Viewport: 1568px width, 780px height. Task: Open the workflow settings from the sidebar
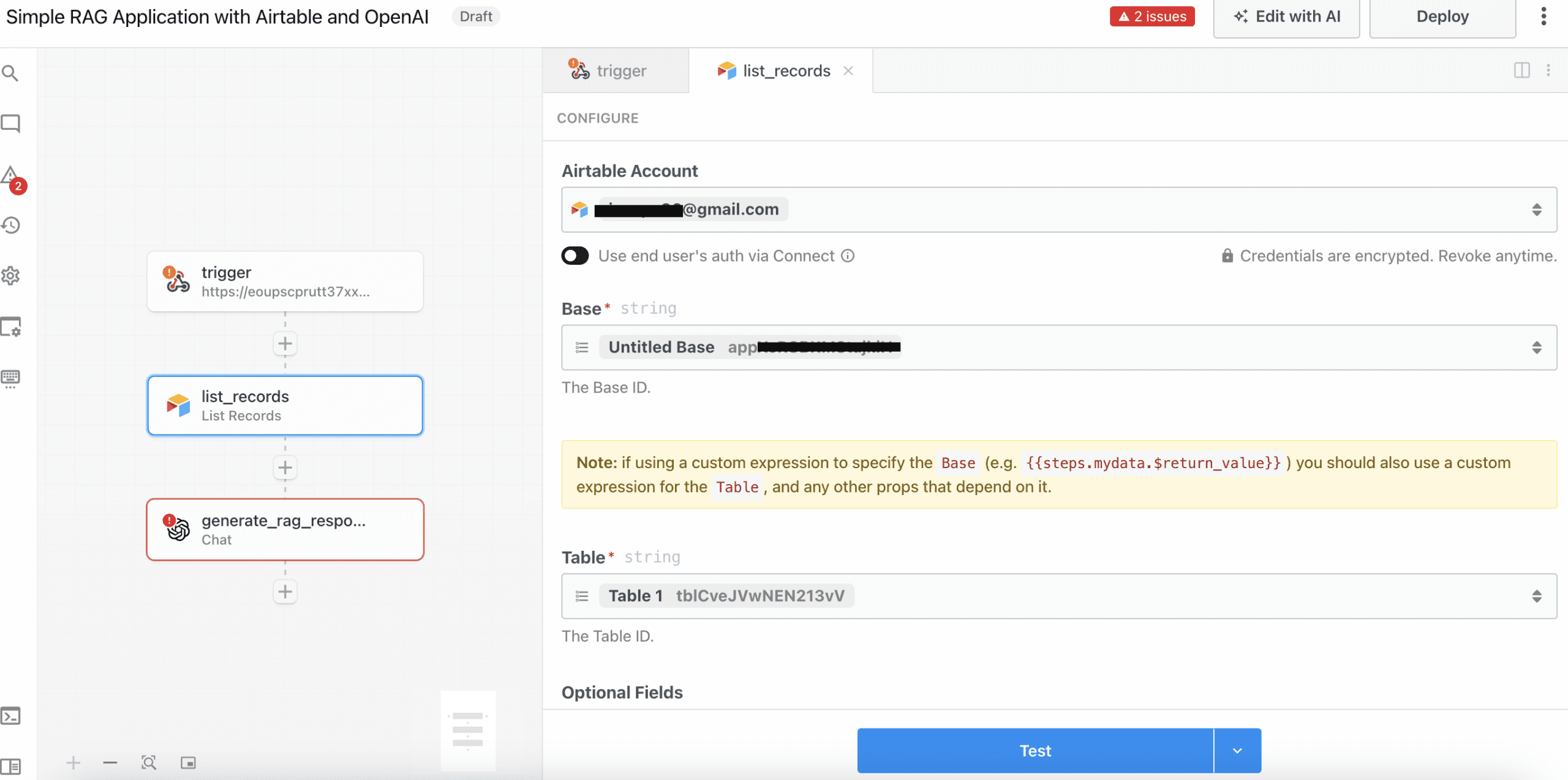(10, 276)
